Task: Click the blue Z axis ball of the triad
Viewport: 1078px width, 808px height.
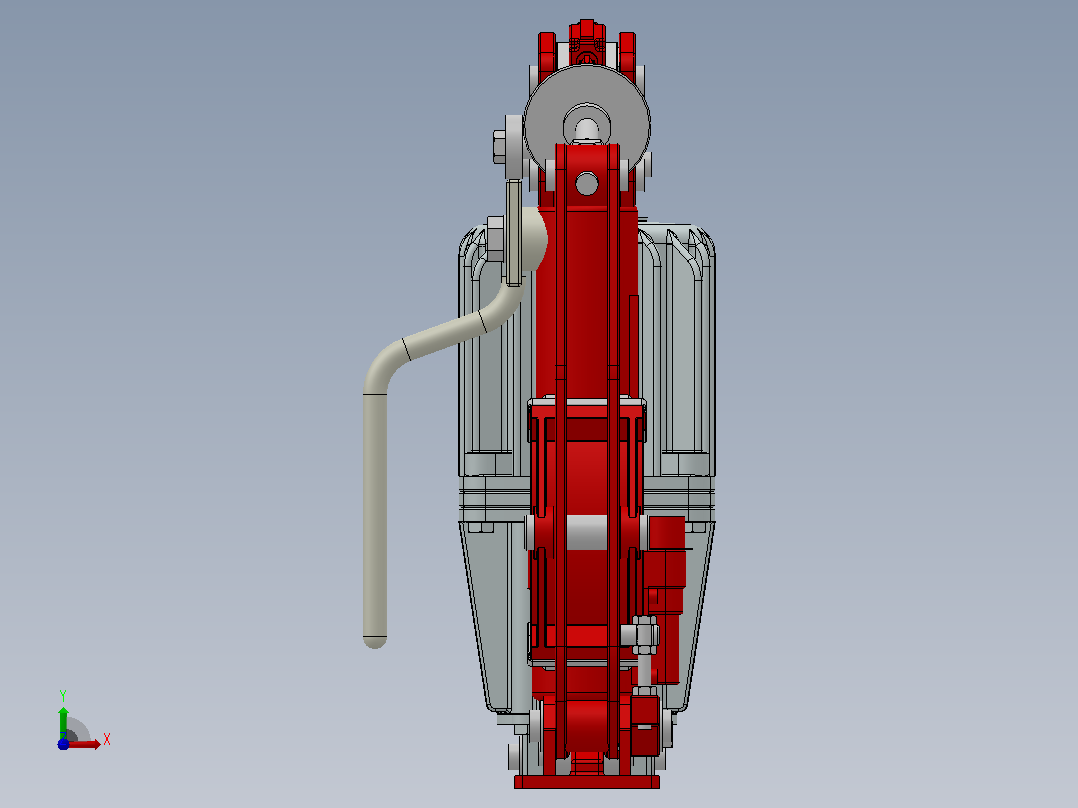Action: (63, 744)
